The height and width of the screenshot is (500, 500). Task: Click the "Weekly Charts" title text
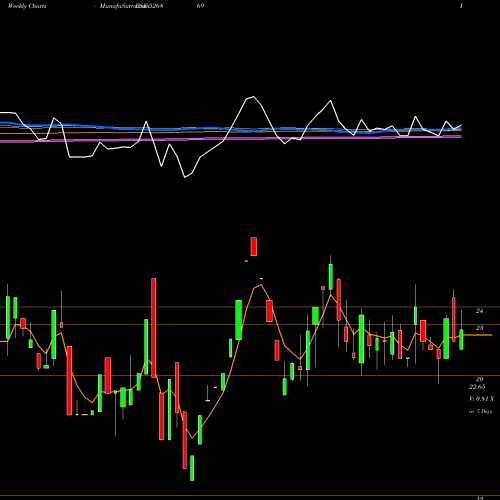pyautogui.click(x=27, y=6)
